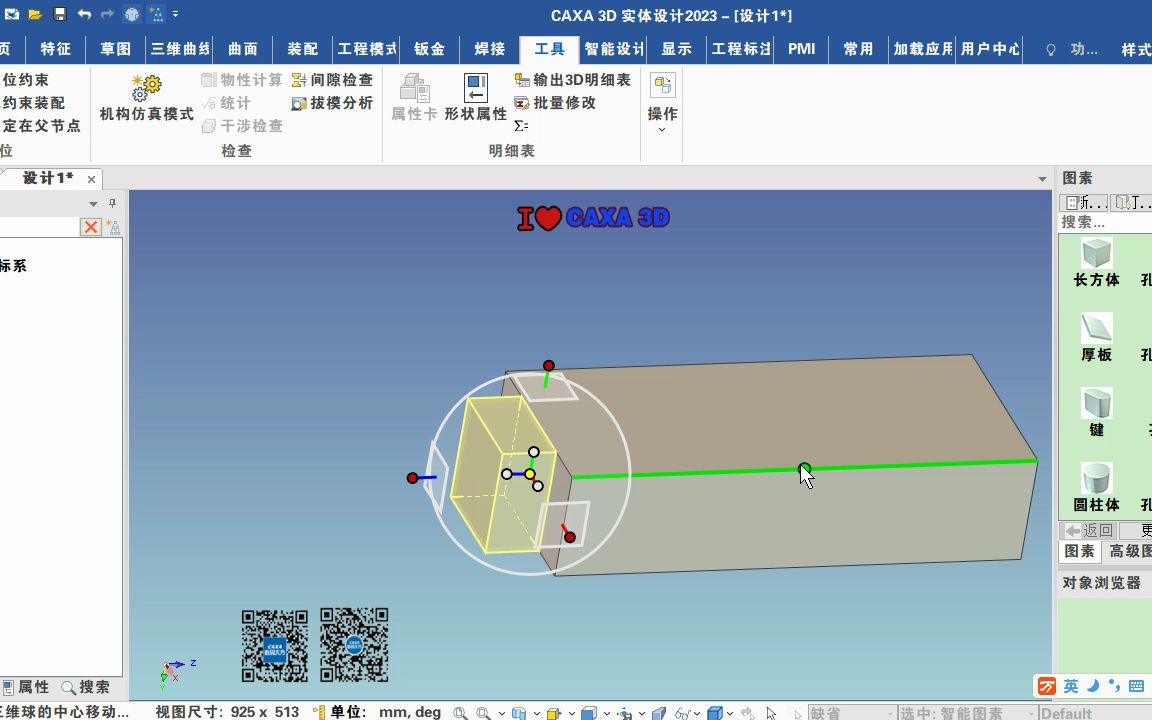Click a zoom magnifier icon on the status bar
This screenshot has height=720, width=1152.
click(460, 712)
